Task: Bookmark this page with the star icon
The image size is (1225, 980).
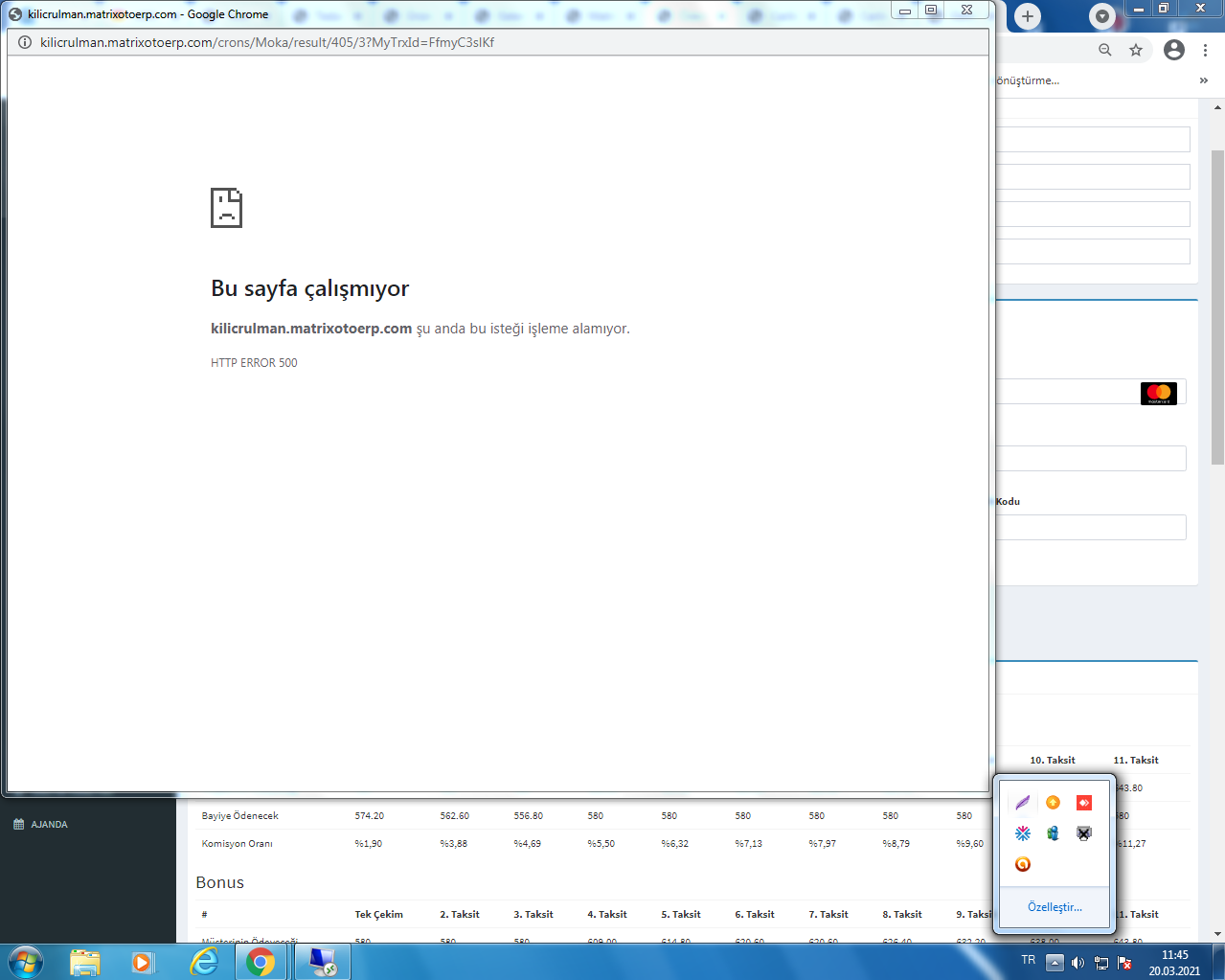Action: click(x=1136, y=50)
